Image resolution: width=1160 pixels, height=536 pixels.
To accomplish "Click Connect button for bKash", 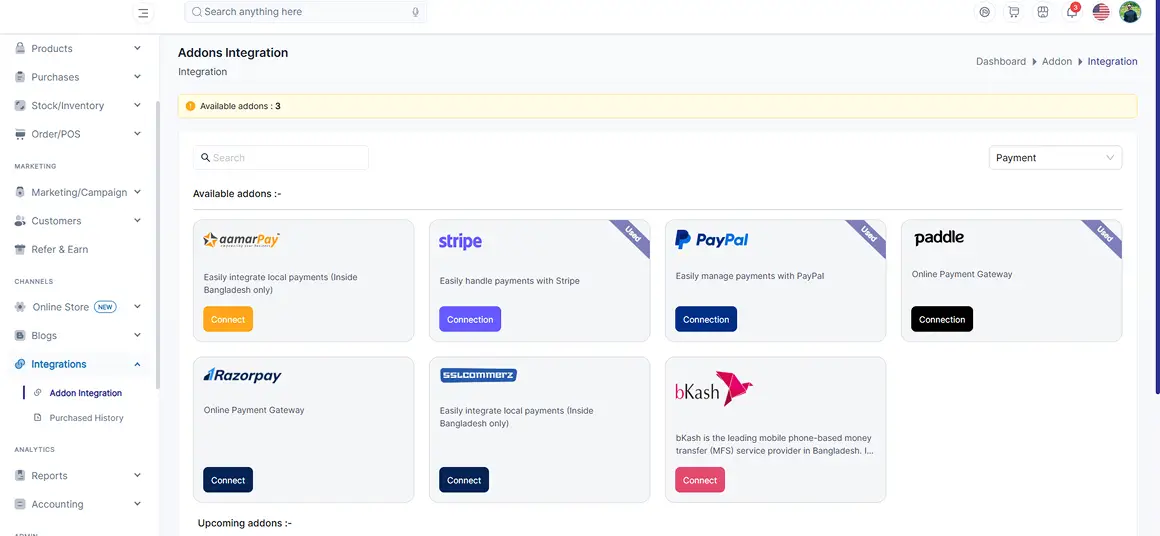I will tap(700, 480).
